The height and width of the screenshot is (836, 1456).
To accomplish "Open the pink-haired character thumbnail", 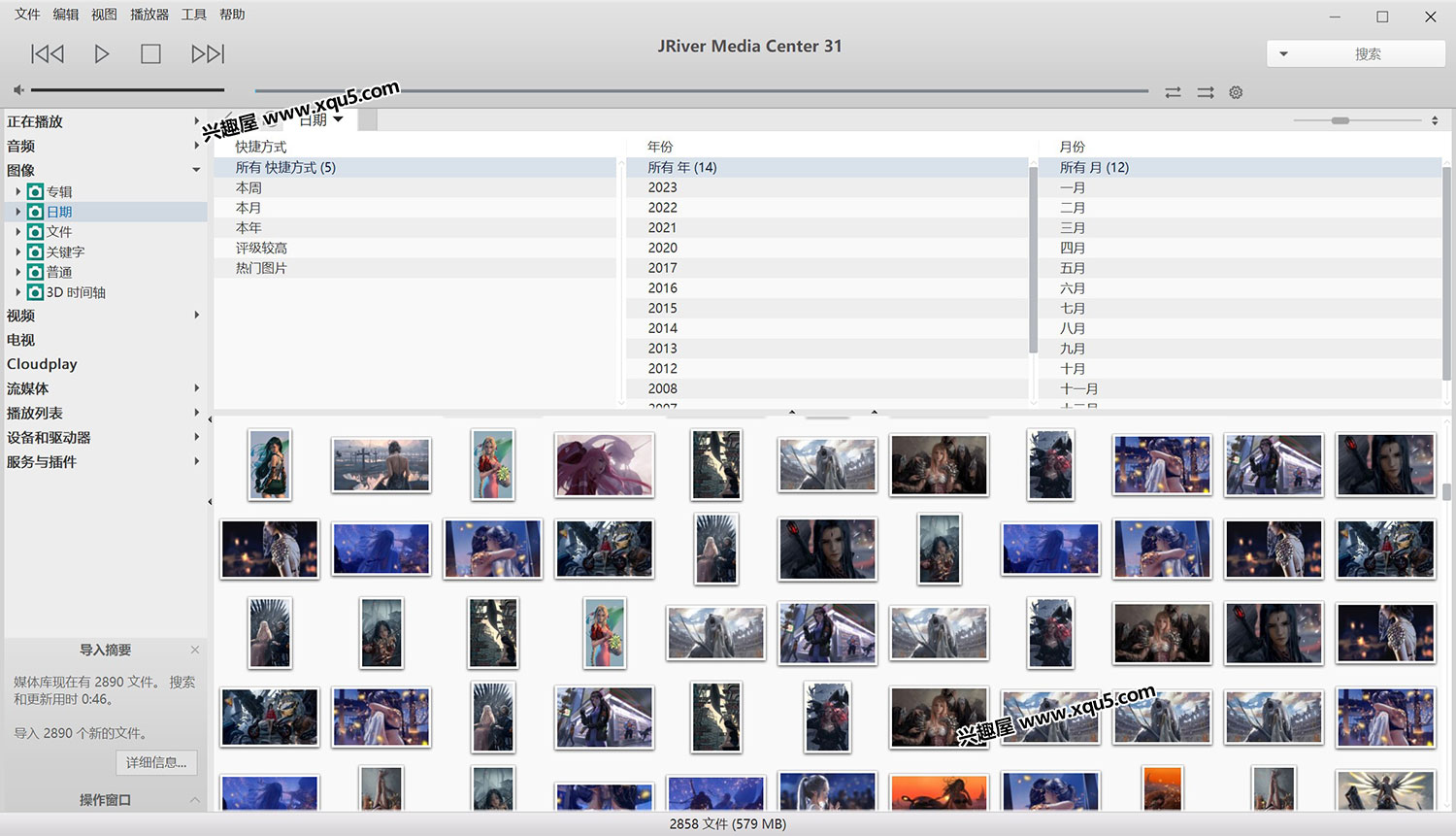I will click(604, 465).
